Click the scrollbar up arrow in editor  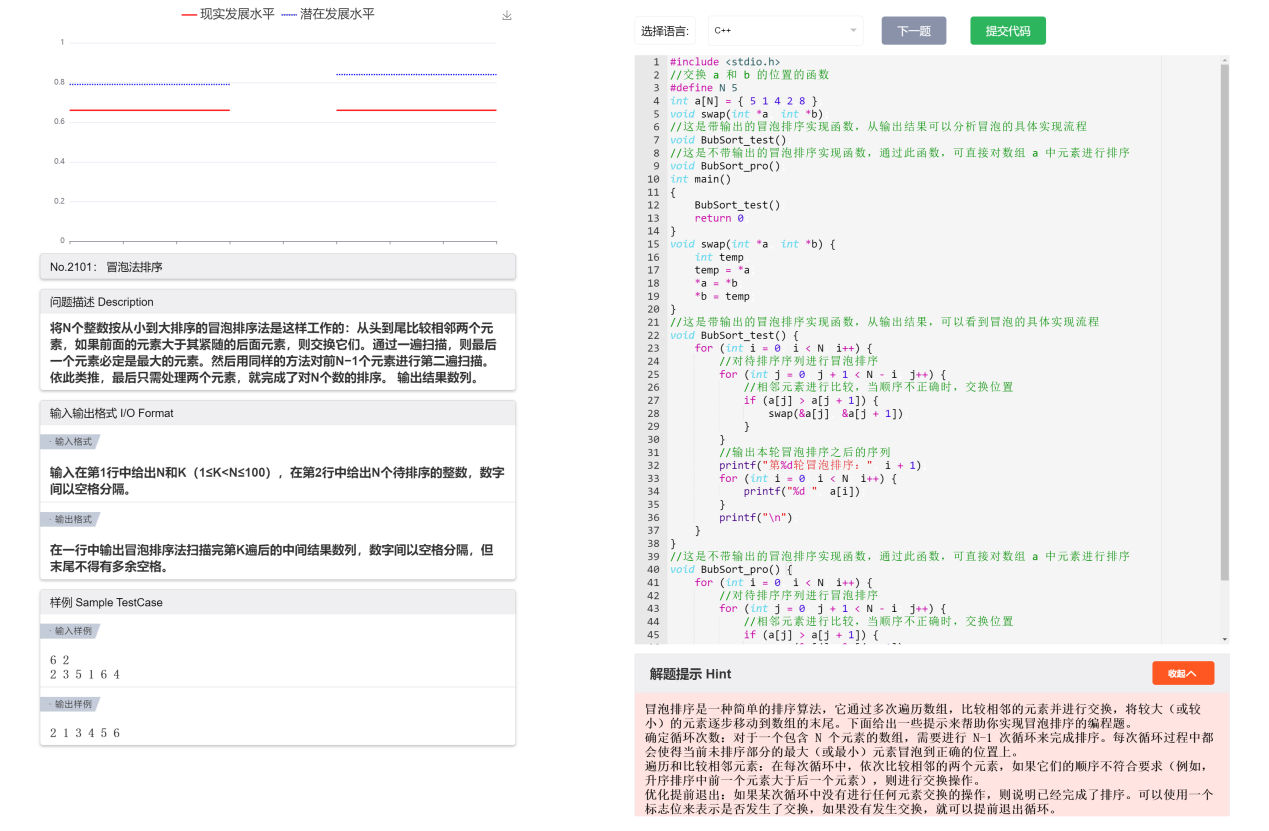1224,60
